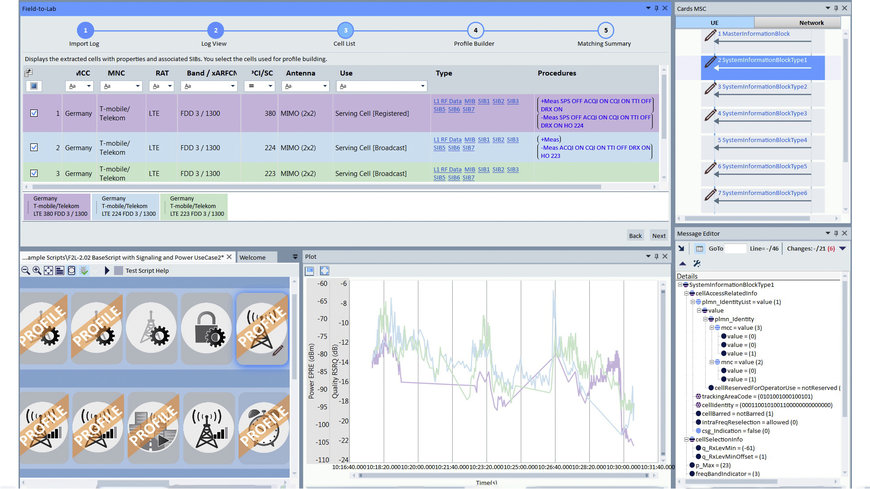This screenshot has width=870, height=489.
Task: Select 5 SystemInformationBlockType4 message
Action: click(x=762, y=140)
